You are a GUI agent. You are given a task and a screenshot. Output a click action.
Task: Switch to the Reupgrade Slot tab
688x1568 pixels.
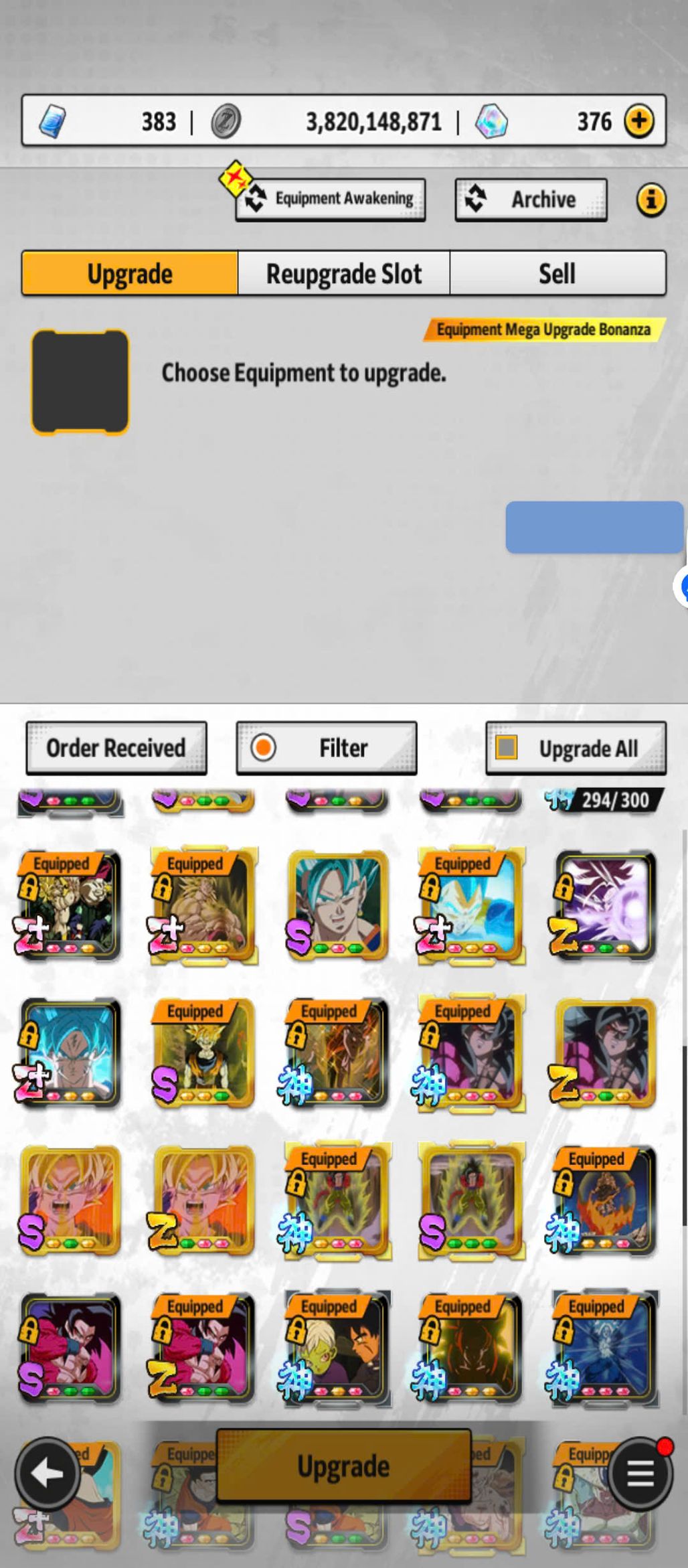coord(344,273)
